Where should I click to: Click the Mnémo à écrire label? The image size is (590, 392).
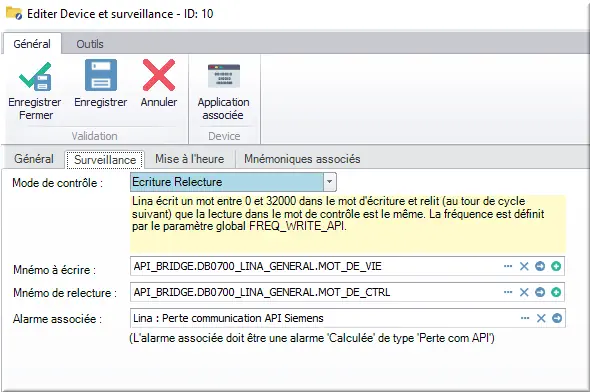coord(55,270)
